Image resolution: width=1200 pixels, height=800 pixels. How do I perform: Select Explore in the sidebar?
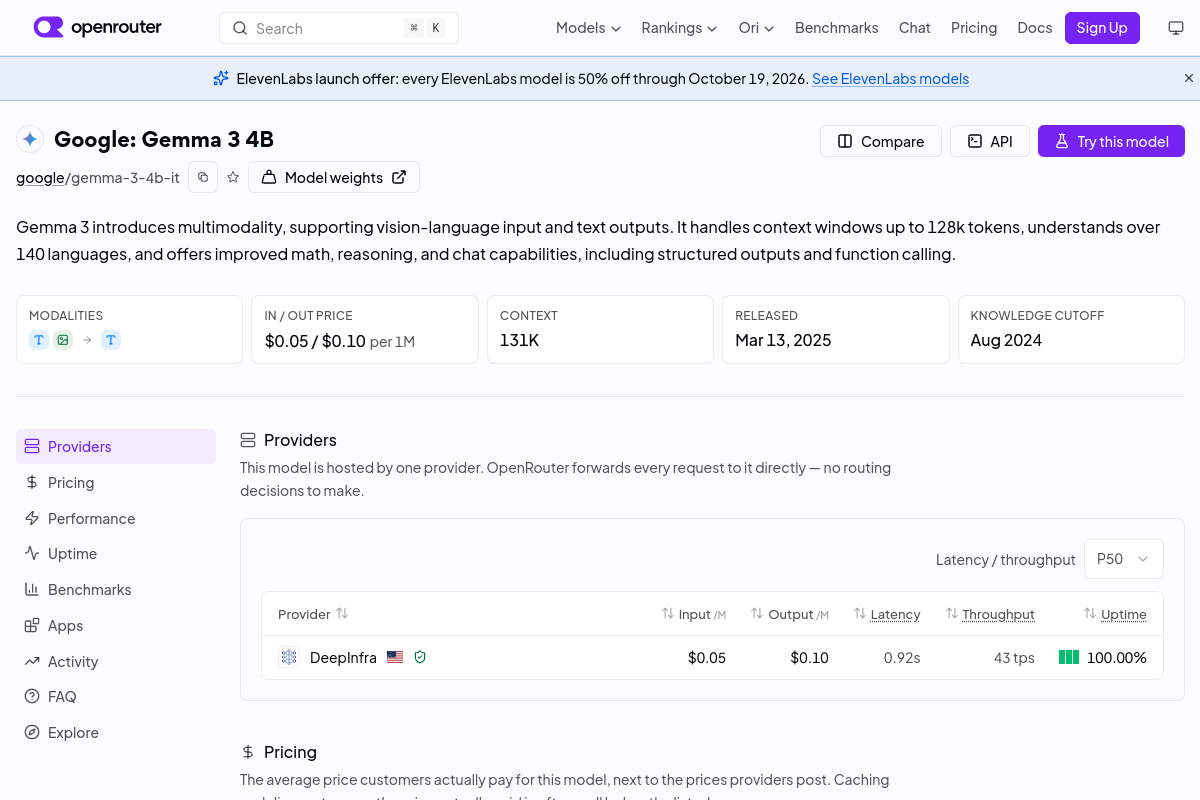tap(116, 732)
